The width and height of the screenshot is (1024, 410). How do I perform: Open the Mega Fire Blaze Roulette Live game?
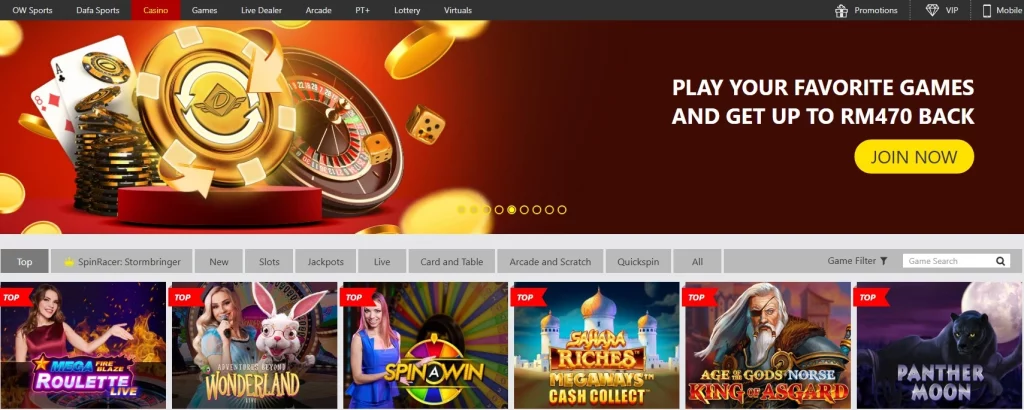(83, 345)
